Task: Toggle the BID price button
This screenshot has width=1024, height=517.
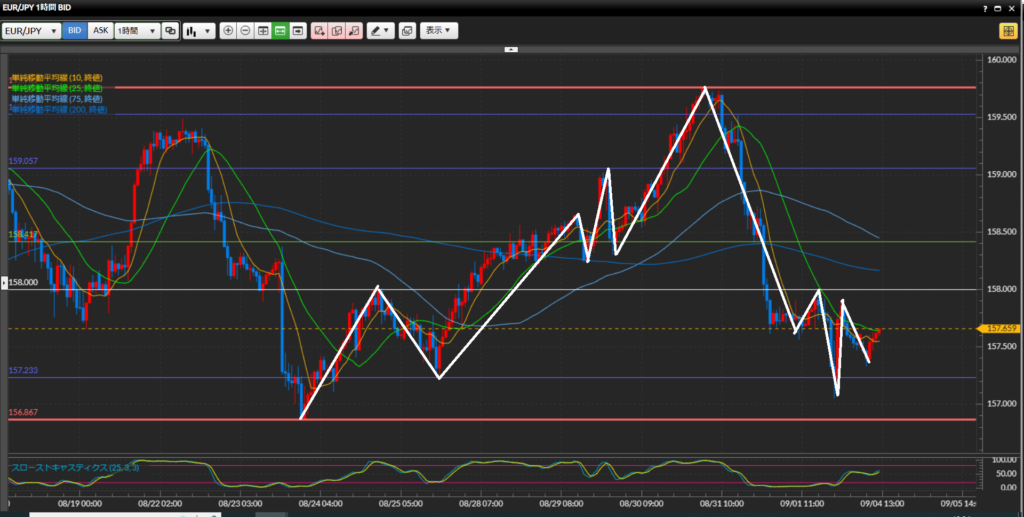Action: coord(75,31)
